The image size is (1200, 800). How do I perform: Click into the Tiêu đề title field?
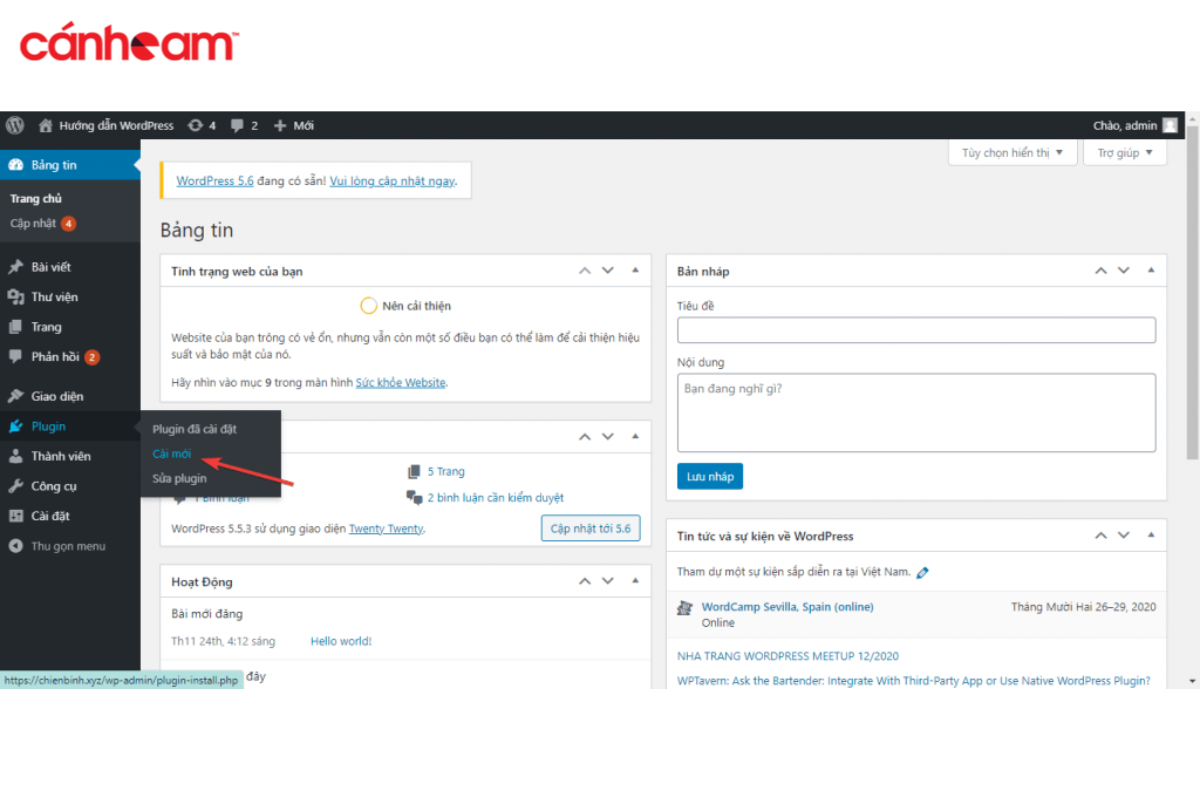point(916,330)
